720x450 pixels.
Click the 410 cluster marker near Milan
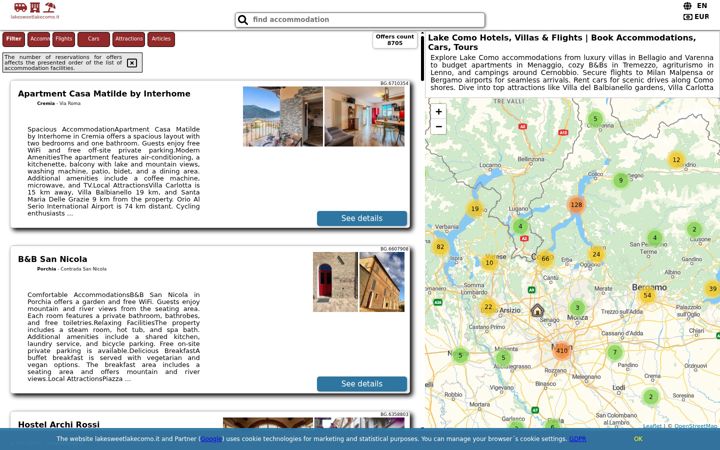(562, 351)
